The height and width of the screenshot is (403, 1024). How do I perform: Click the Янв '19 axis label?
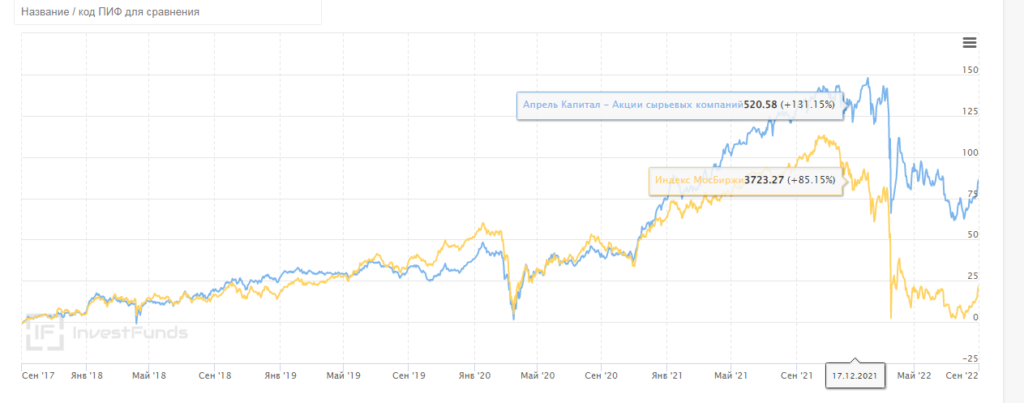pyautogui.click(x=280, y=376)
